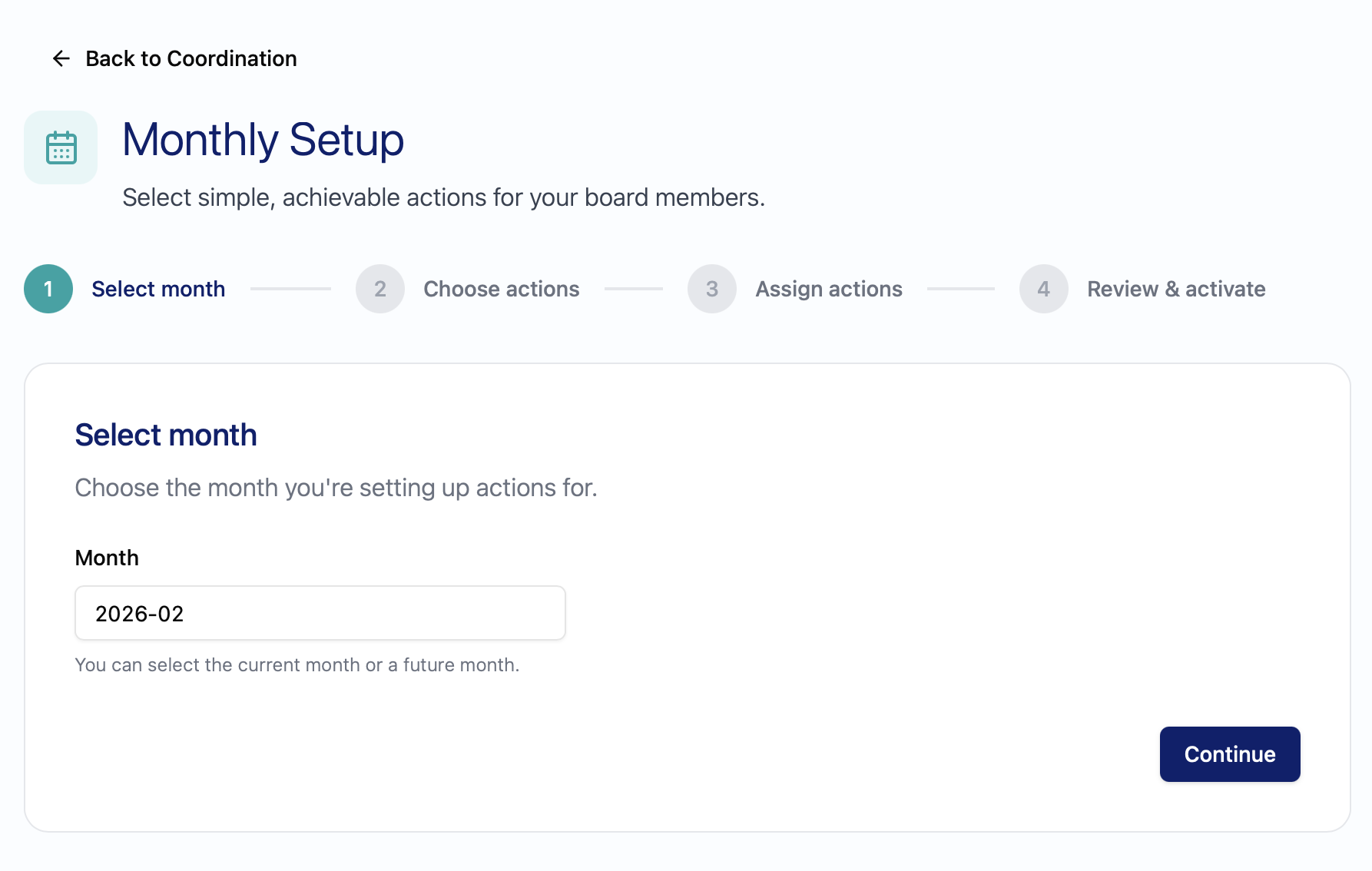The image size is (1372, 871).
Task: Click step 3 circle indicator
Action: pos(712,289)
